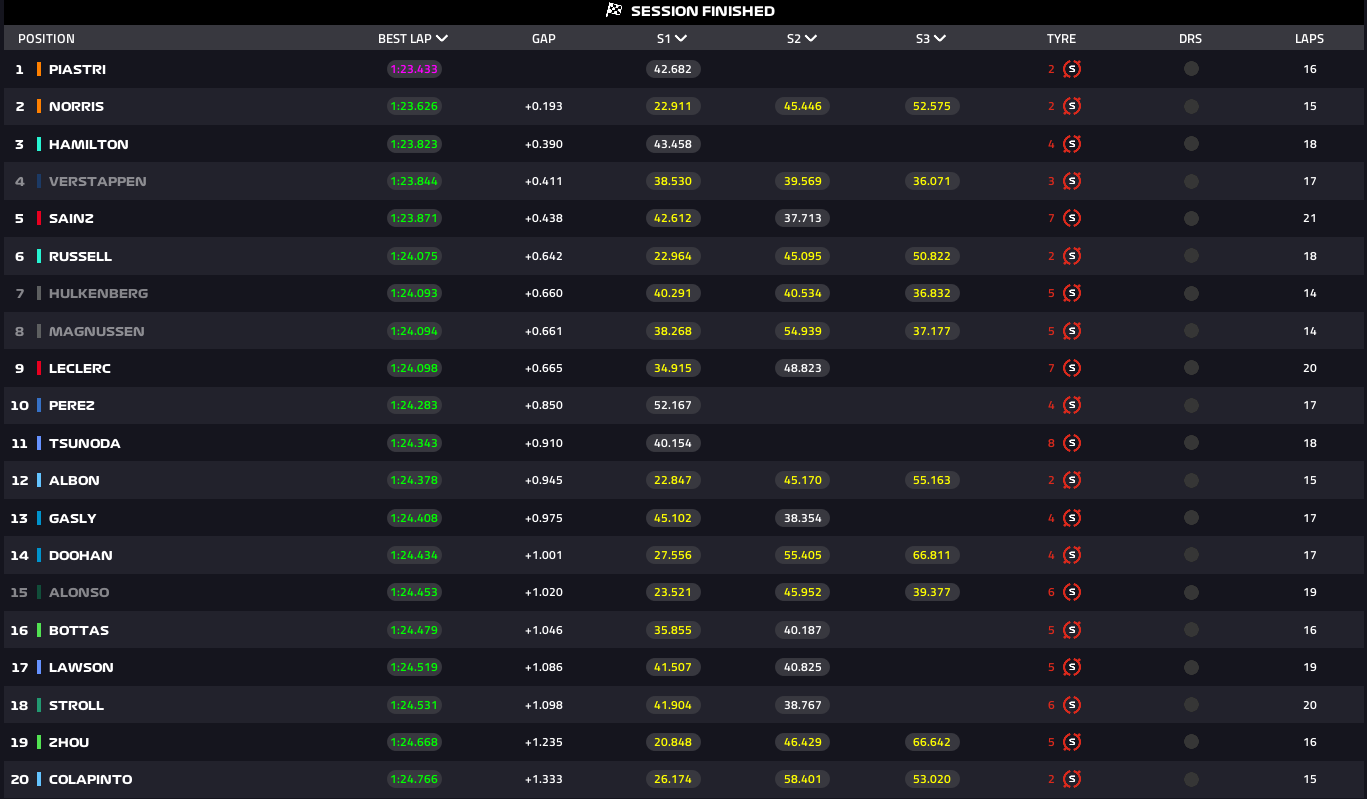Screen dimensions: 1367x799
Task: Open the S1 sector column dropdown
Action: click(x=681, y=39)
